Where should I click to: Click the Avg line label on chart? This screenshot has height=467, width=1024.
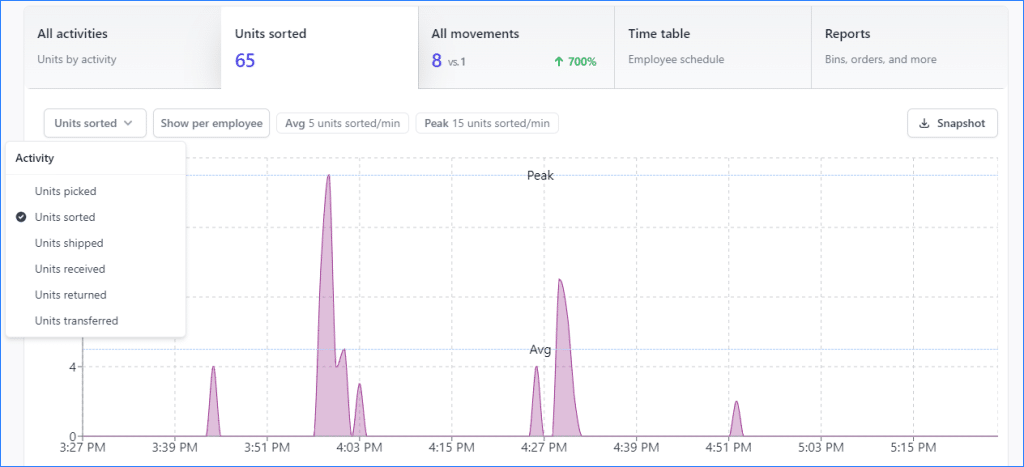pyautogui.click(x=540, y=350)
